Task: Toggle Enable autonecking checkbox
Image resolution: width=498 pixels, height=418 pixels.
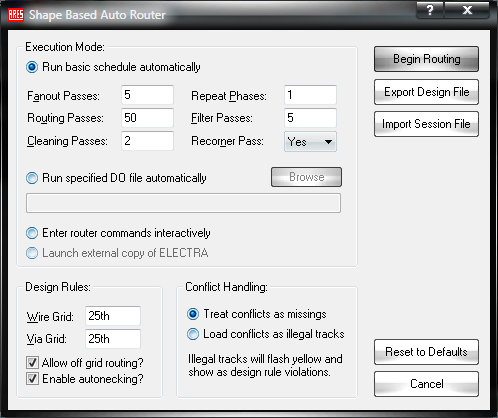Action: (x=32, y=379)
